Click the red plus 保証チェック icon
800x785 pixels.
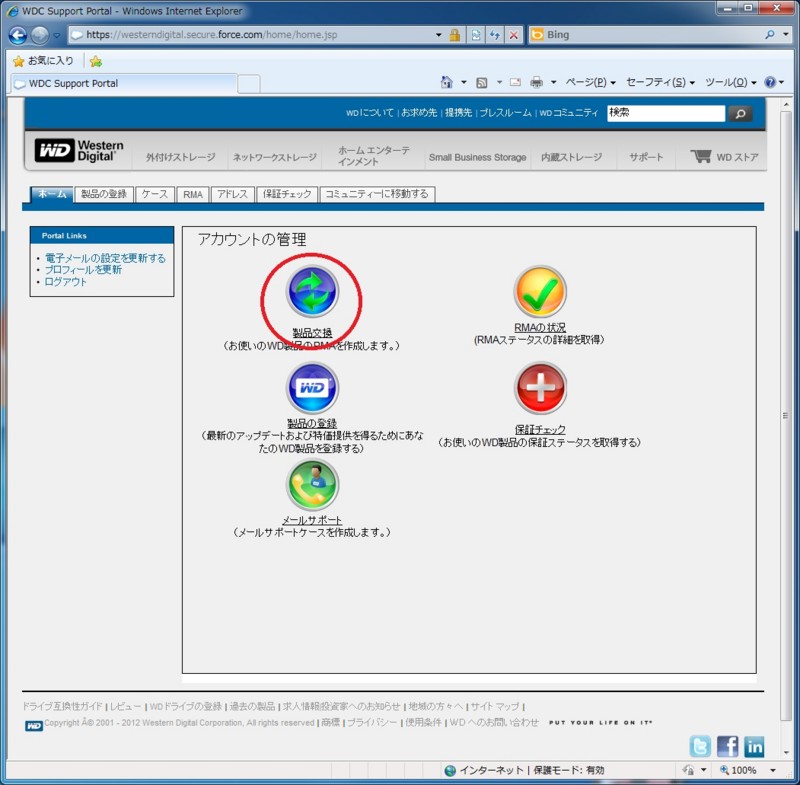coord(540,388)
